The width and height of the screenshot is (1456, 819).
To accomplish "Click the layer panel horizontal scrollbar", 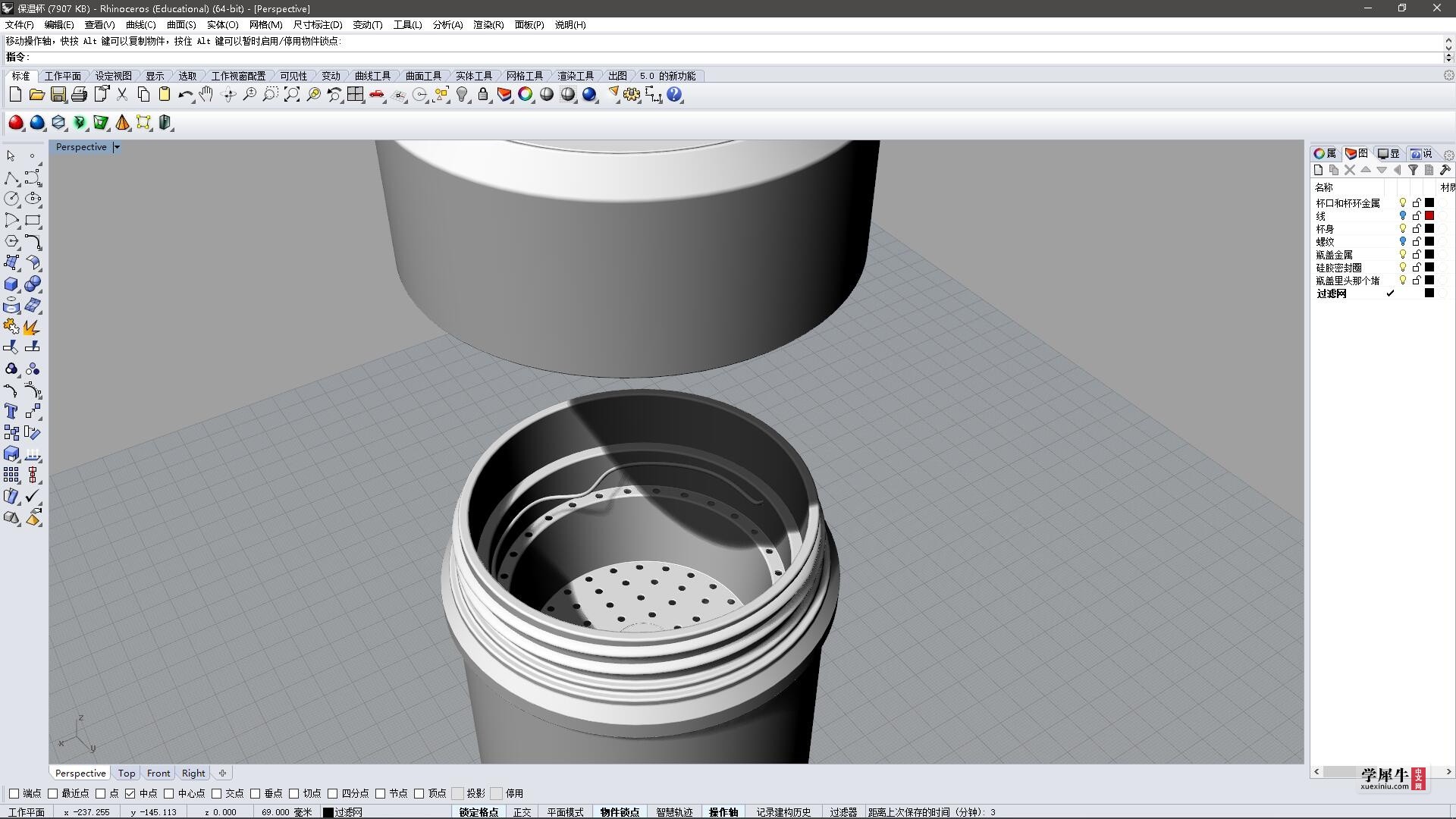I will tap(1382, 772).
